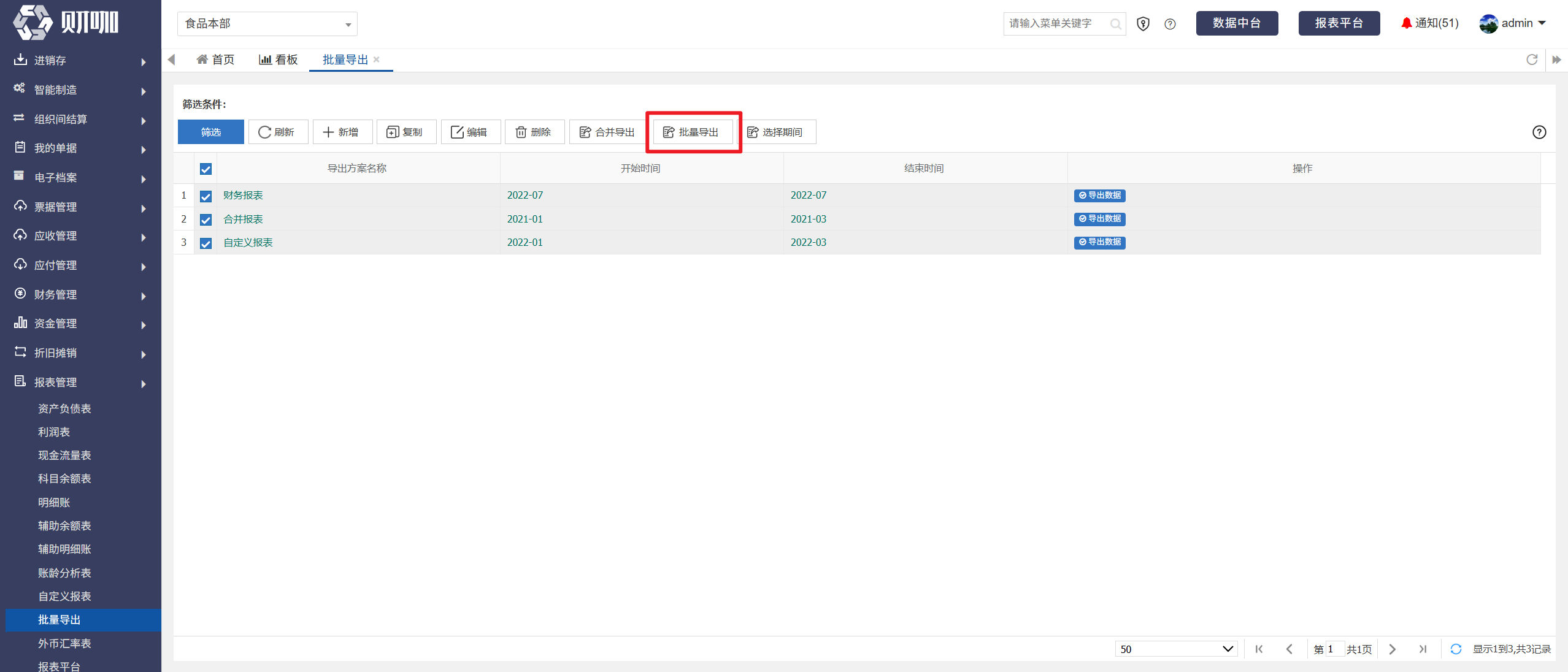Click 导出数据 for 自定义报表 row
This screenshot has height=672, width=1568.
(1099, 242)
